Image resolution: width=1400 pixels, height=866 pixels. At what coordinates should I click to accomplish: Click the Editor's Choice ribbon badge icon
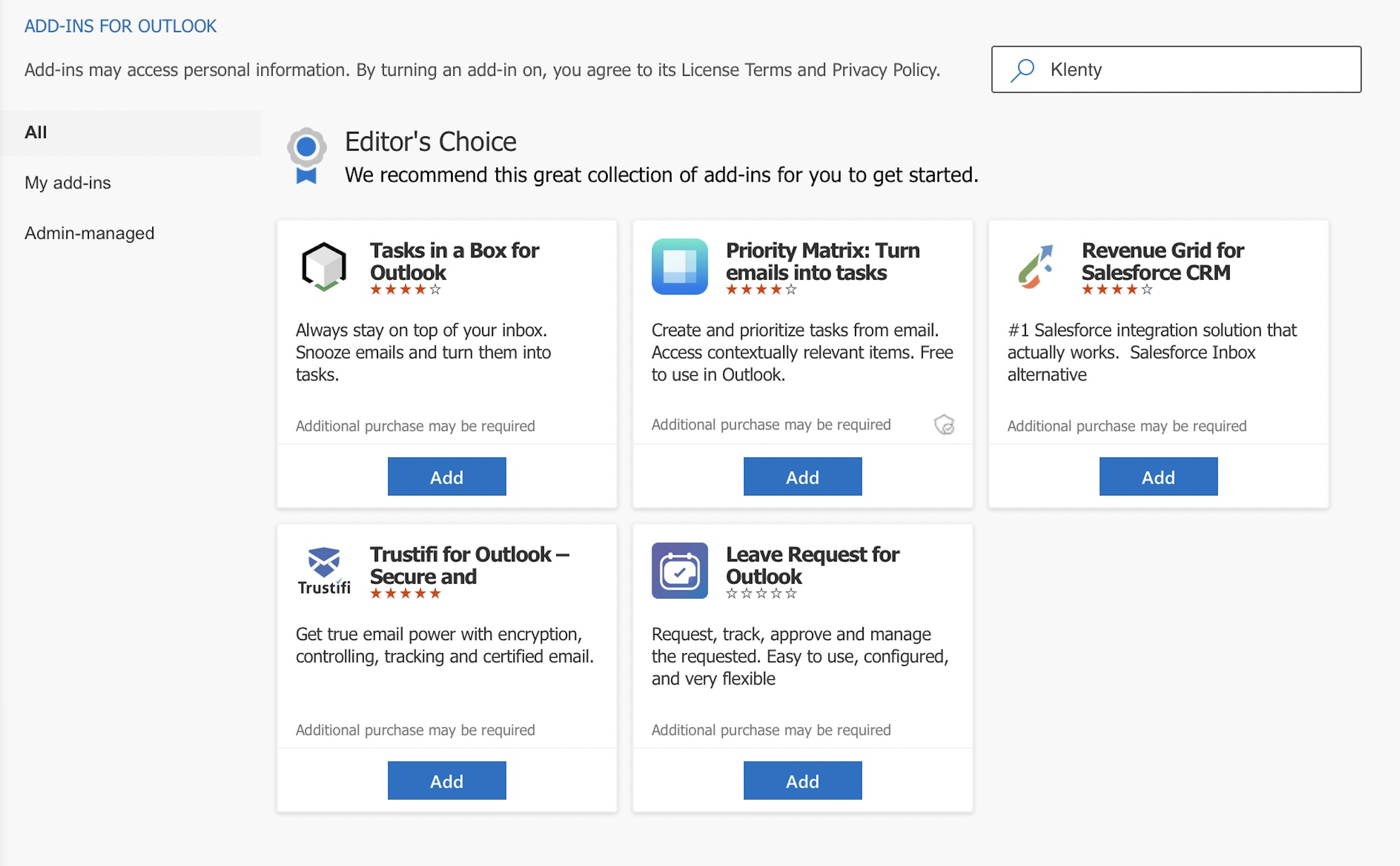306,156
